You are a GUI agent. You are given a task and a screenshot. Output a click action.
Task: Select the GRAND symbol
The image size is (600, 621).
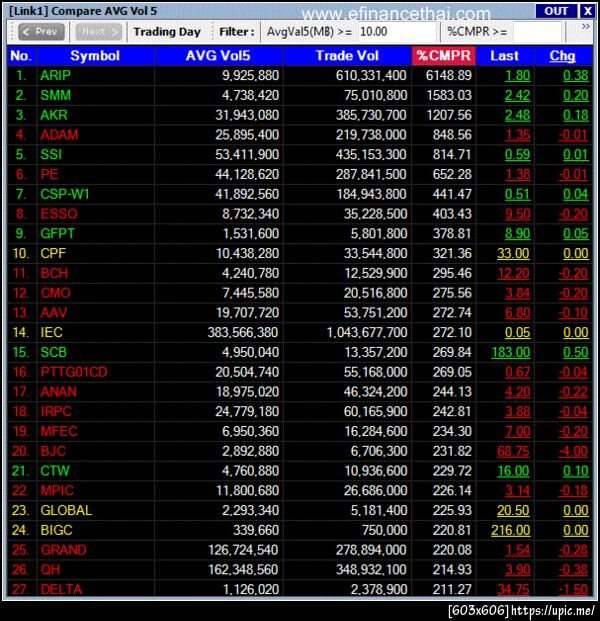point(63,550)
